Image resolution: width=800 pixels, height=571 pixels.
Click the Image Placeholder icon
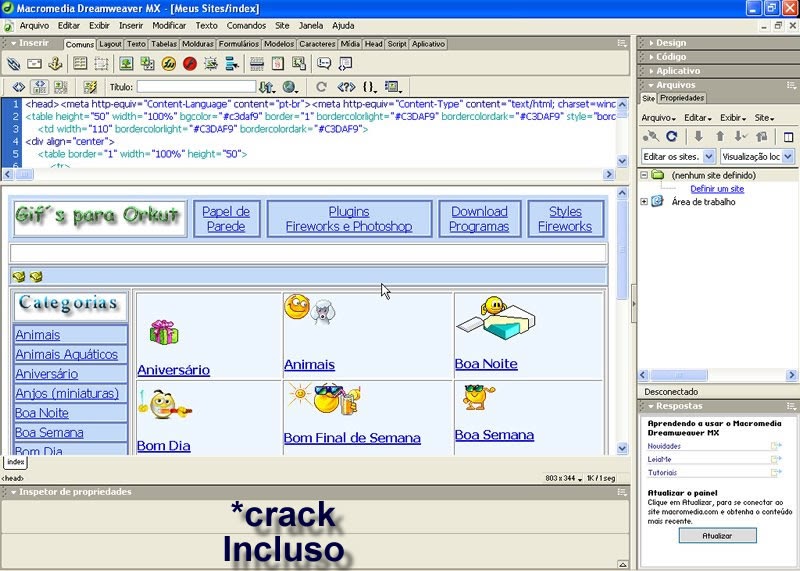(147, 64)
